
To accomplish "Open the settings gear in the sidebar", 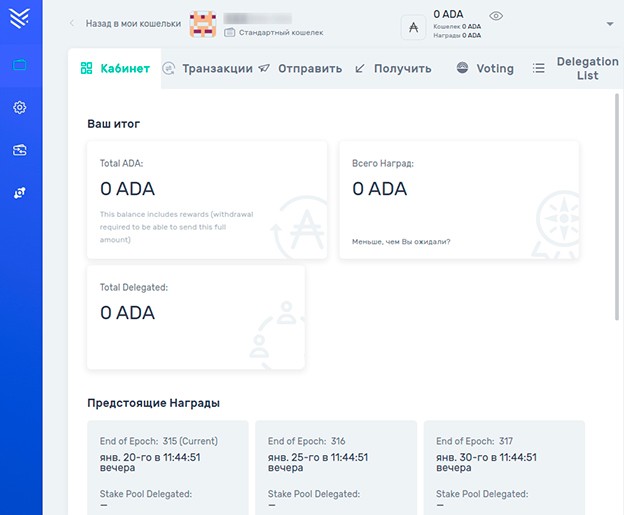I will (x=20, y=107).
